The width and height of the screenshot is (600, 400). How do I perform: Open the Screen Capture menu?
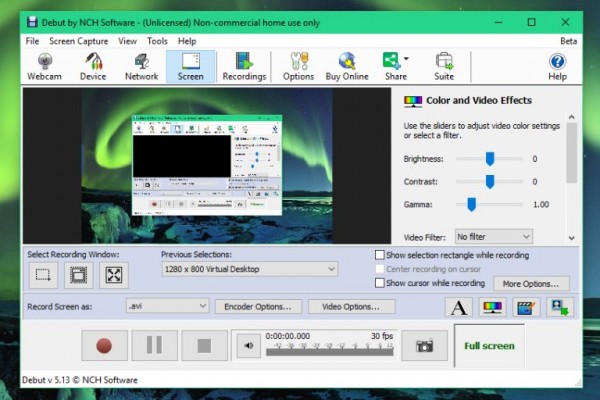(x=78, y=41)
